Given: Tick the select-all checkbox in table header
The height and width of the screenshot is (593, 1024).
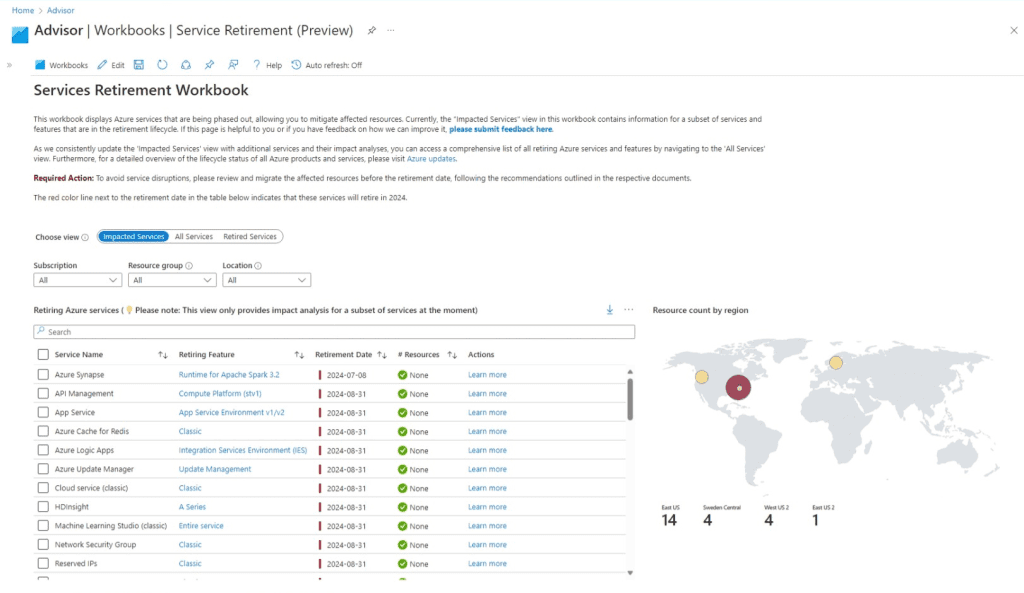Looking at the screenshot, I should point(43,355).
